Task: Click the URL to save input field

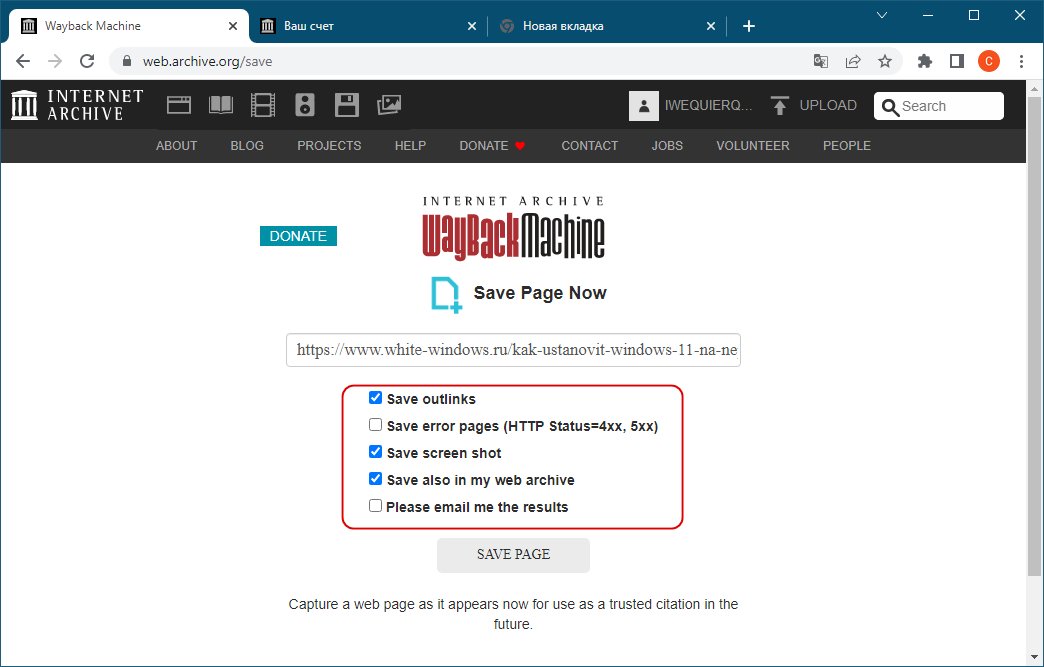Action: [513, 350]
